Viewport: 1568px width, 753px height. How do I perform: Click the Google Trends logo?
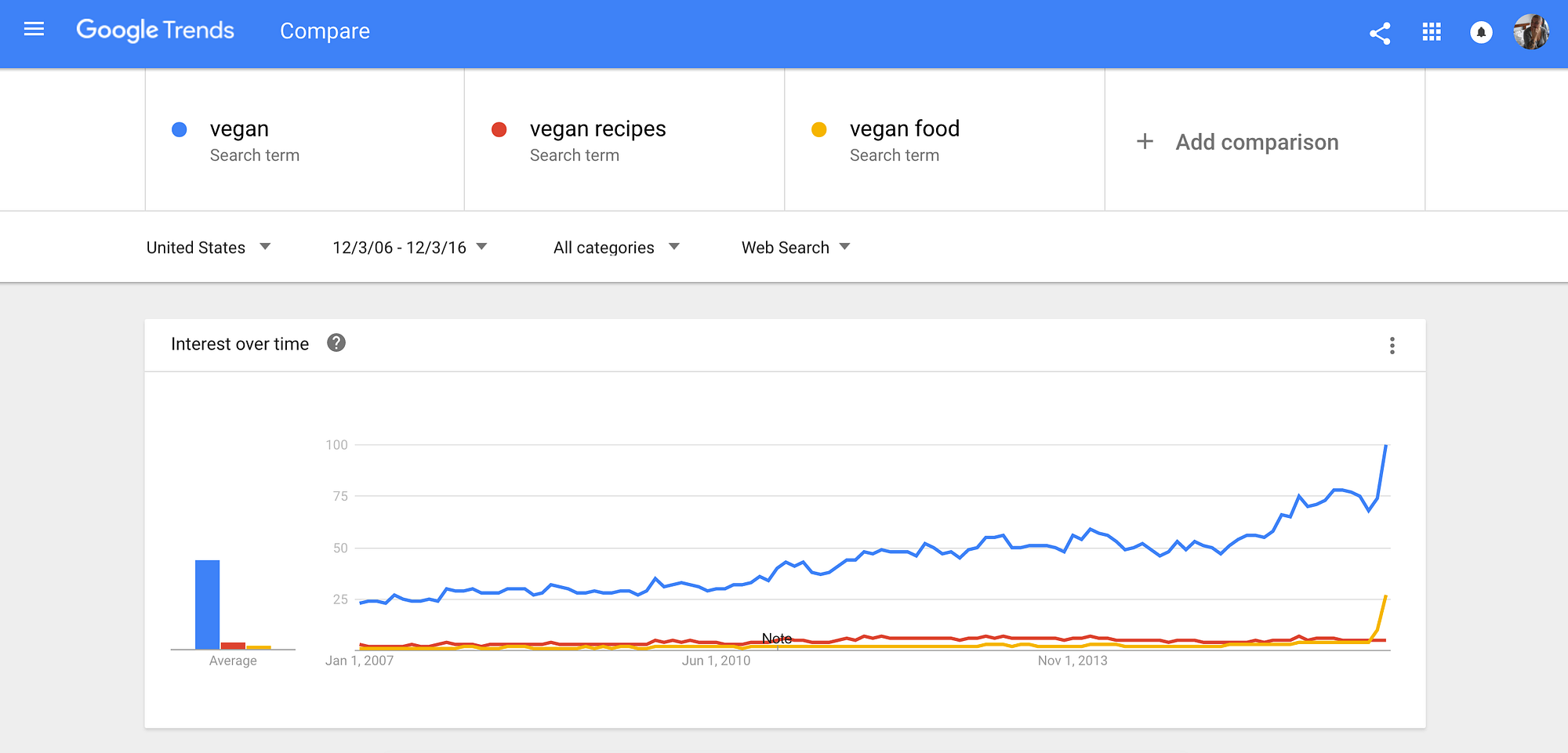click(155, 31)
